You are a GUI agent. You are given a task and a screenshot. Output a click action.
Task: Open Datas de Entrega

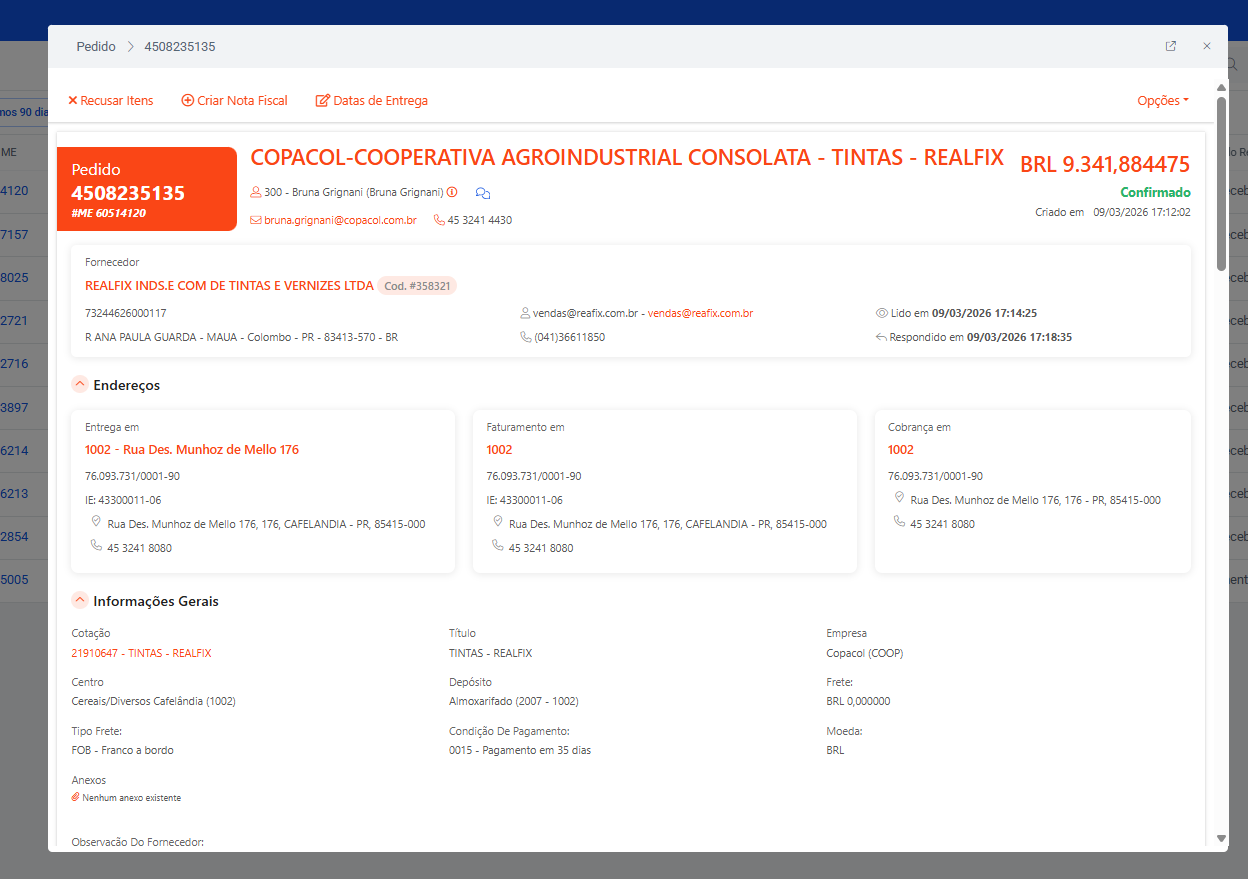click(371, 101)
